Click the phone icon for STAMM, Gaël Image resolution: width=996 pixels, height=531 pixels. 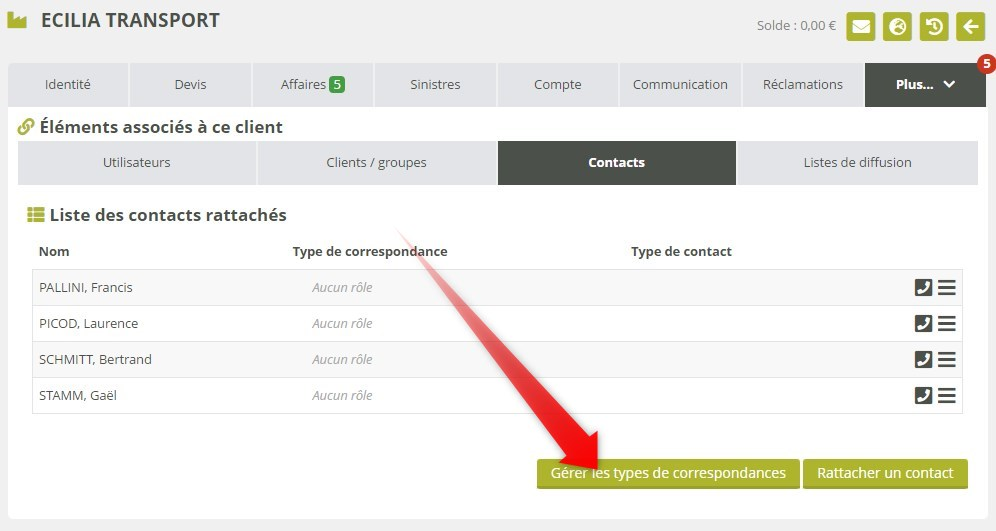pos(923,396)
